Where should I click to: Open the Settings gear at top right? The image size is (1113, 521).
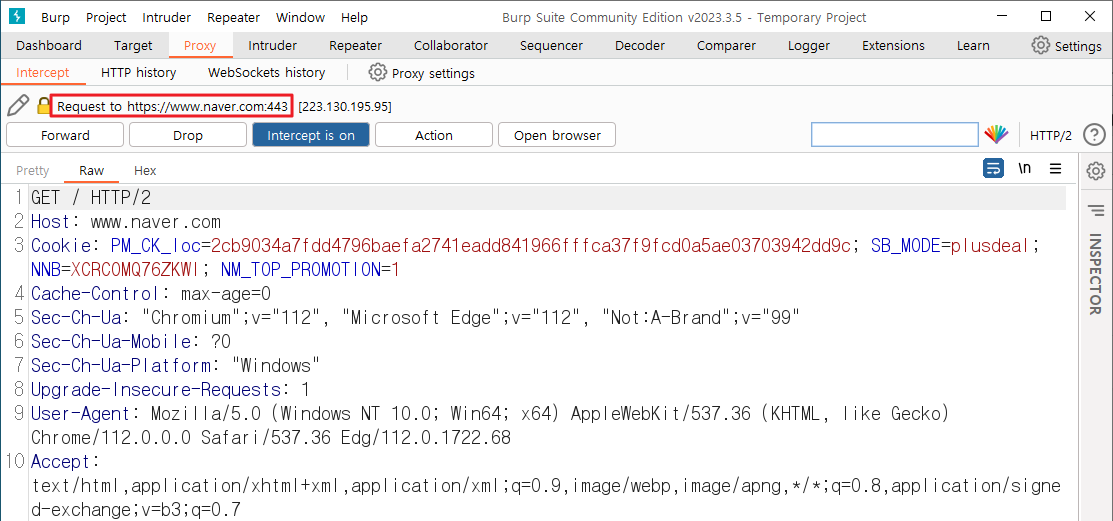[1041, 45]
